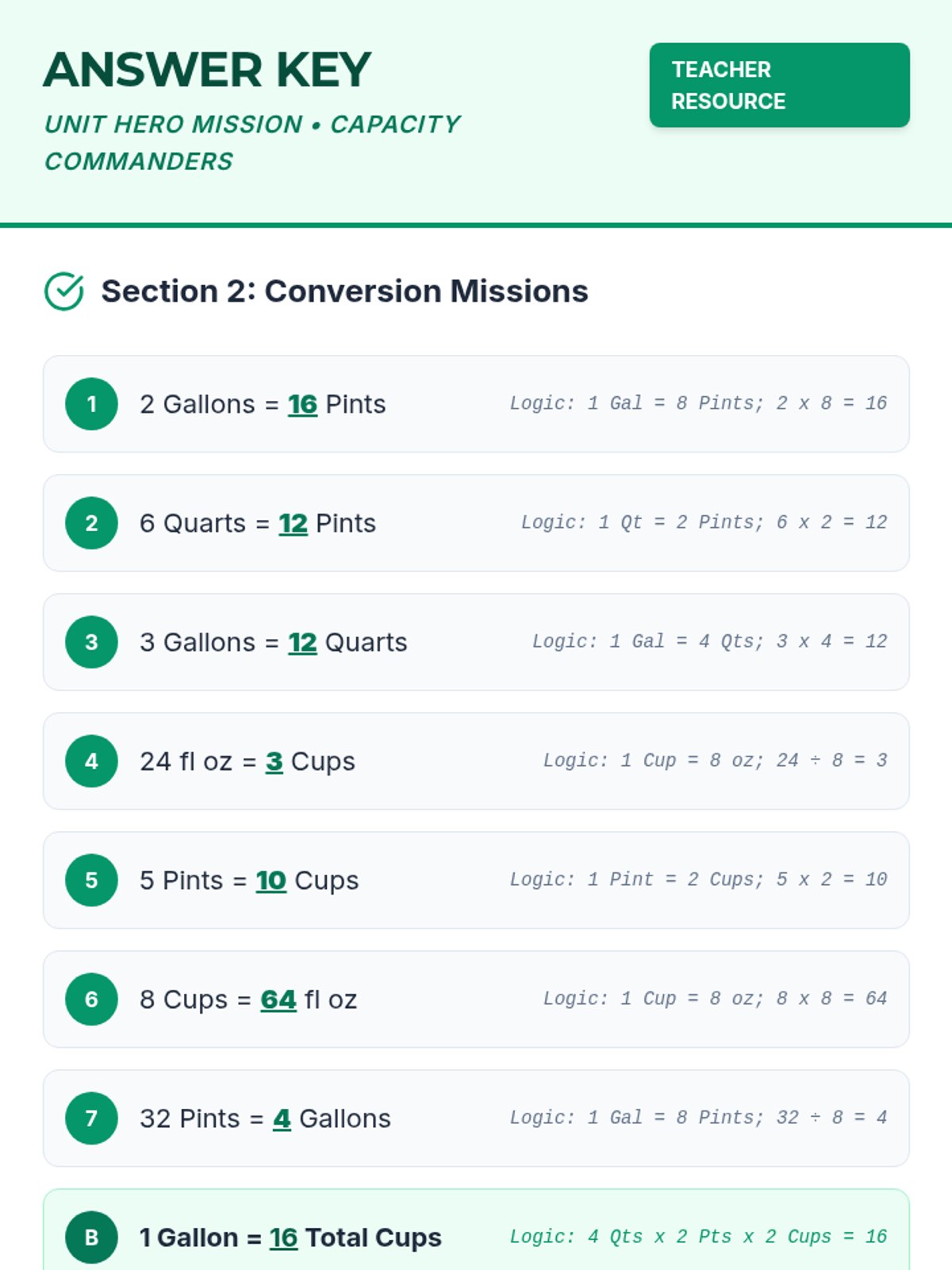The width and height of the screenshot is (952, 1270).
Task: Select the 24 fl oz logic explanation
Action: [x=715, y=760]
